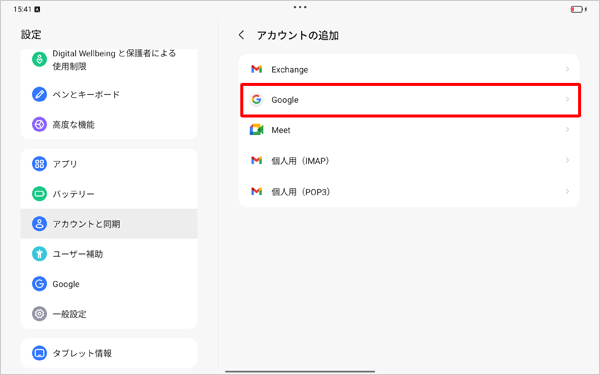The height and width of the screenshot is (375, 600).
Task: Add a Meet account
Action: tap(409, 130)
